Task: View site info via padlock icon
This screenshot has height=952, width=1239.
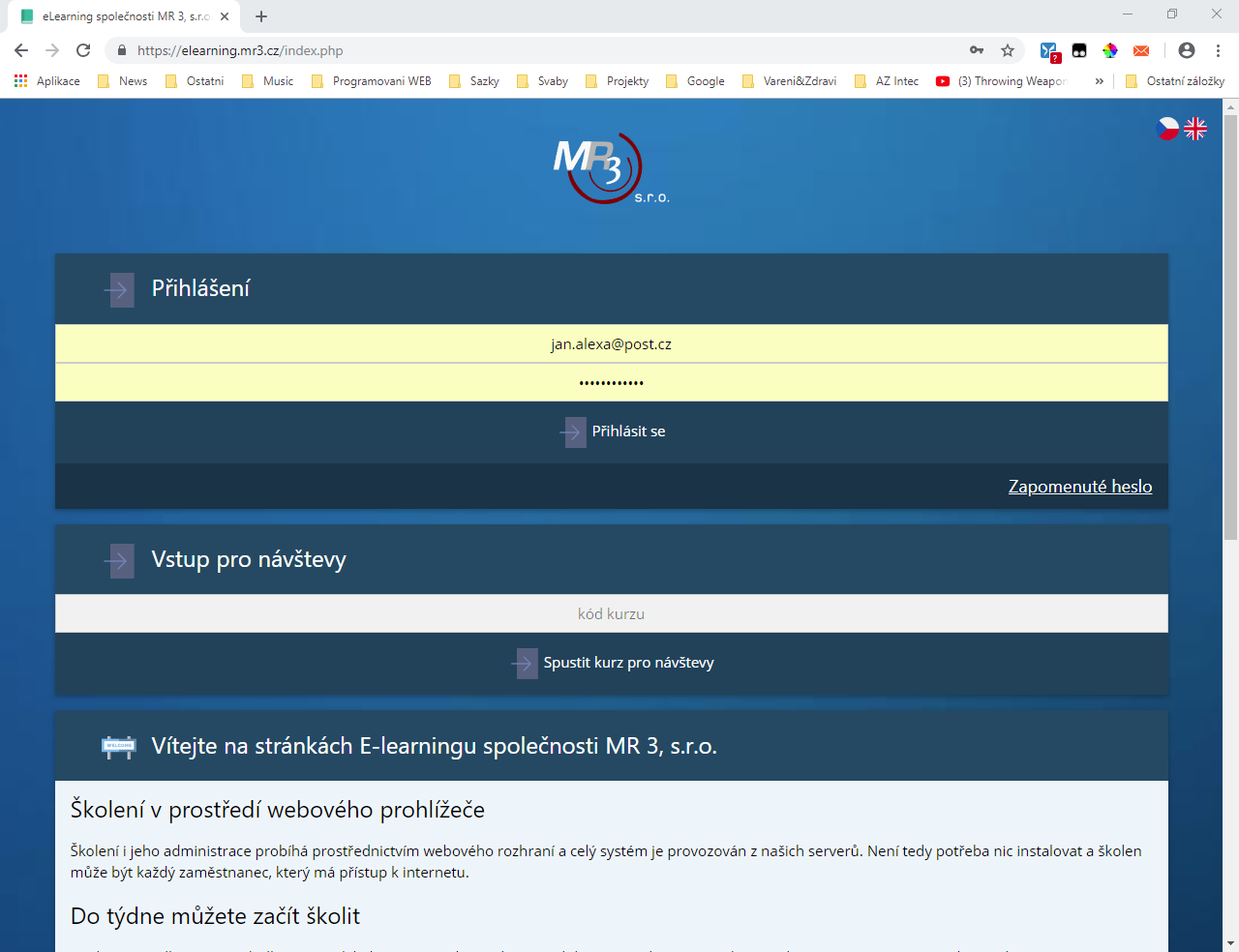Action: (x=122, y=50)
